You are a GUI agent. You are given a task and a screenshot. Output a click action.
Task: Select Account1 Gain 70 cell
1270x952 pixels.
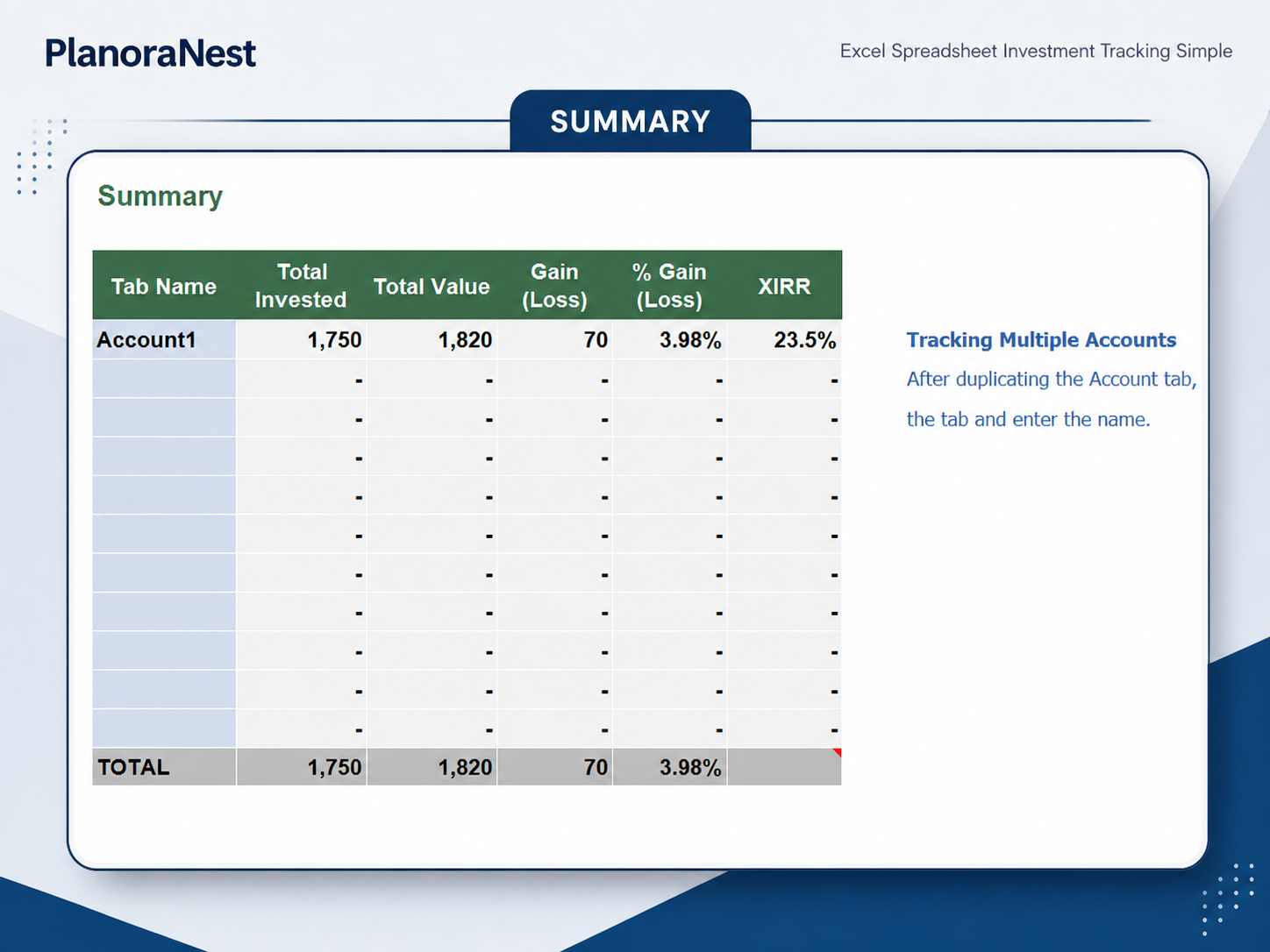(x=554, y=339)
